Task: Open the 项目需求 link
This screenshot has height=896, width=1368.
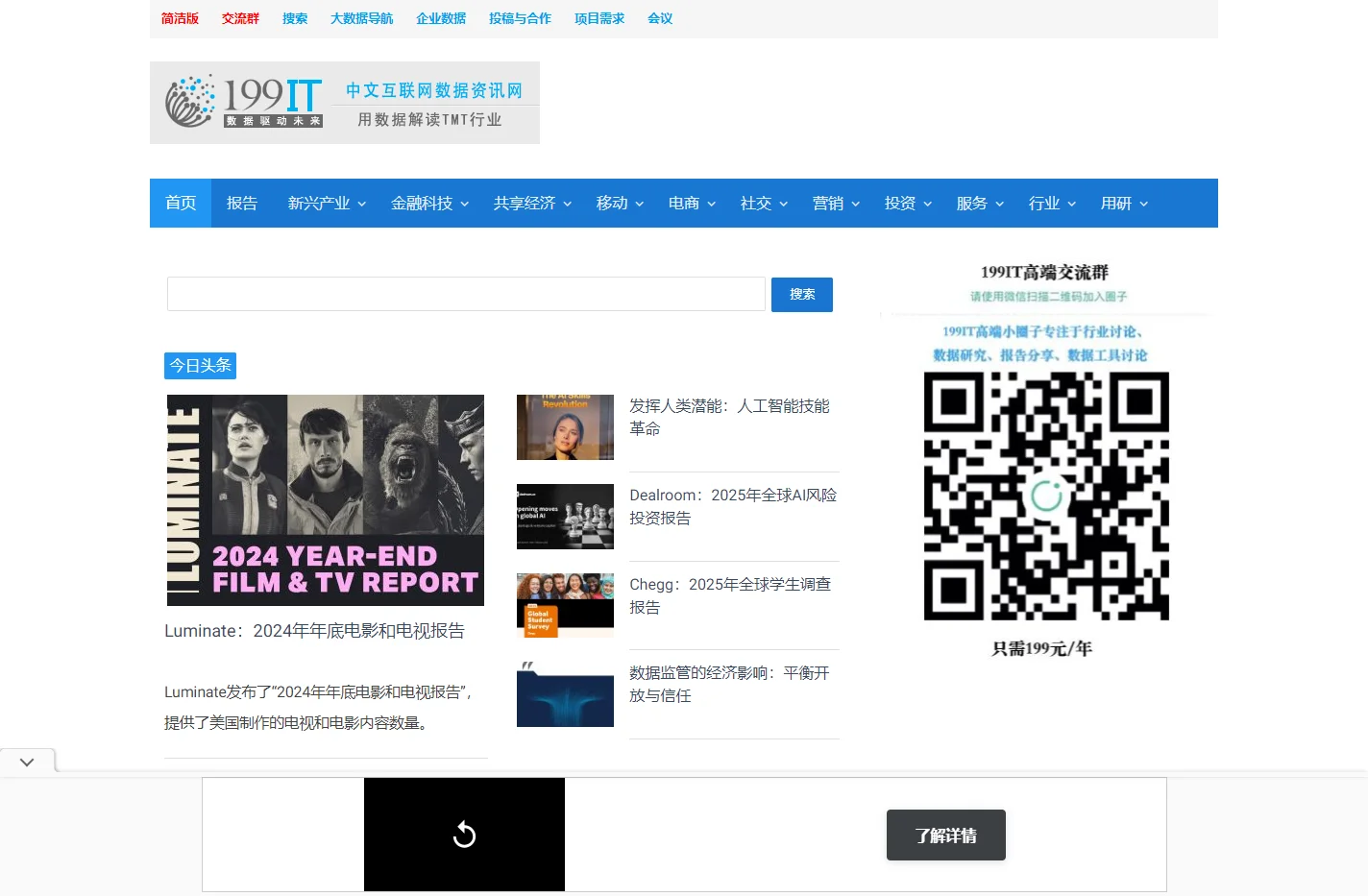Action: coord(599,18)
